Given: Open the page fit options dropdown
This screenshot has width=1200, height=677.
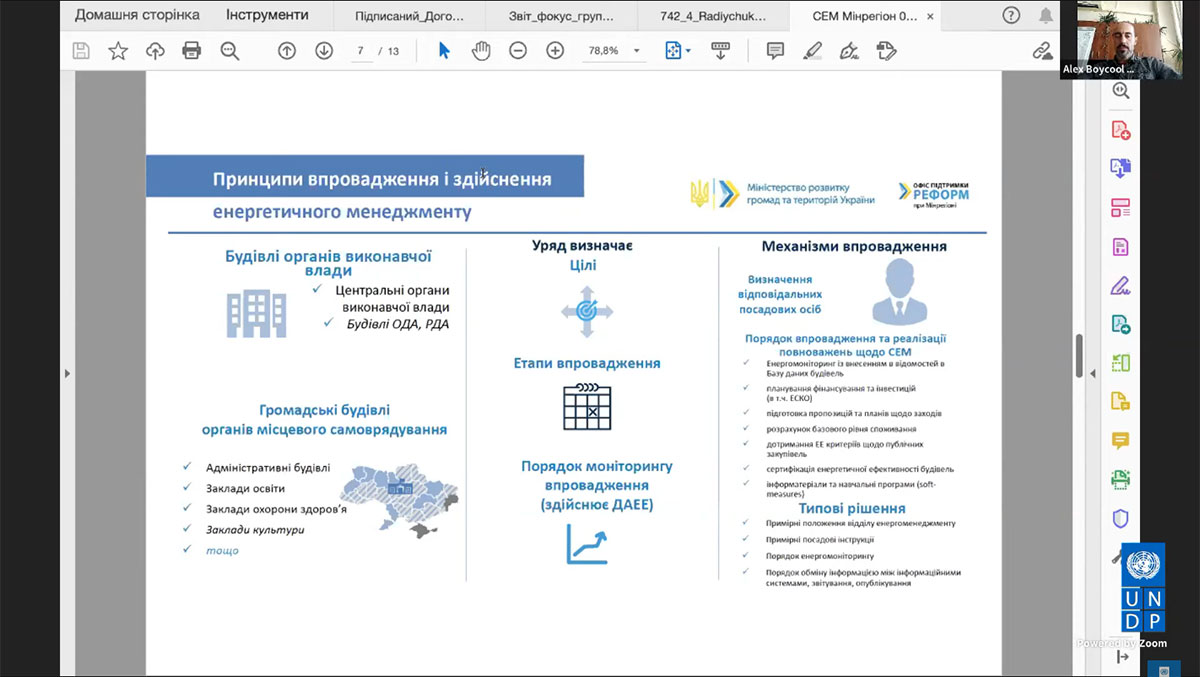Looking at the screenshot, I should [x=679, y=51].
